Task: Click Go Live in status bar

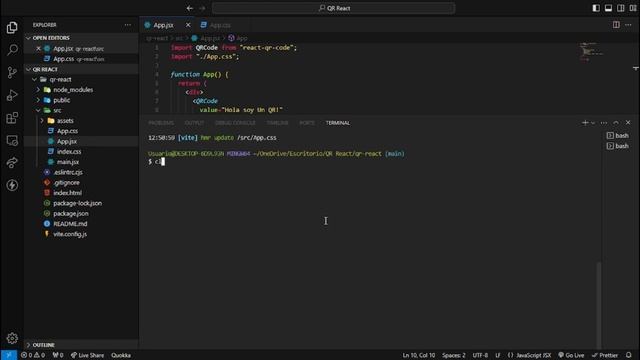Action: (x=571, y=355)
